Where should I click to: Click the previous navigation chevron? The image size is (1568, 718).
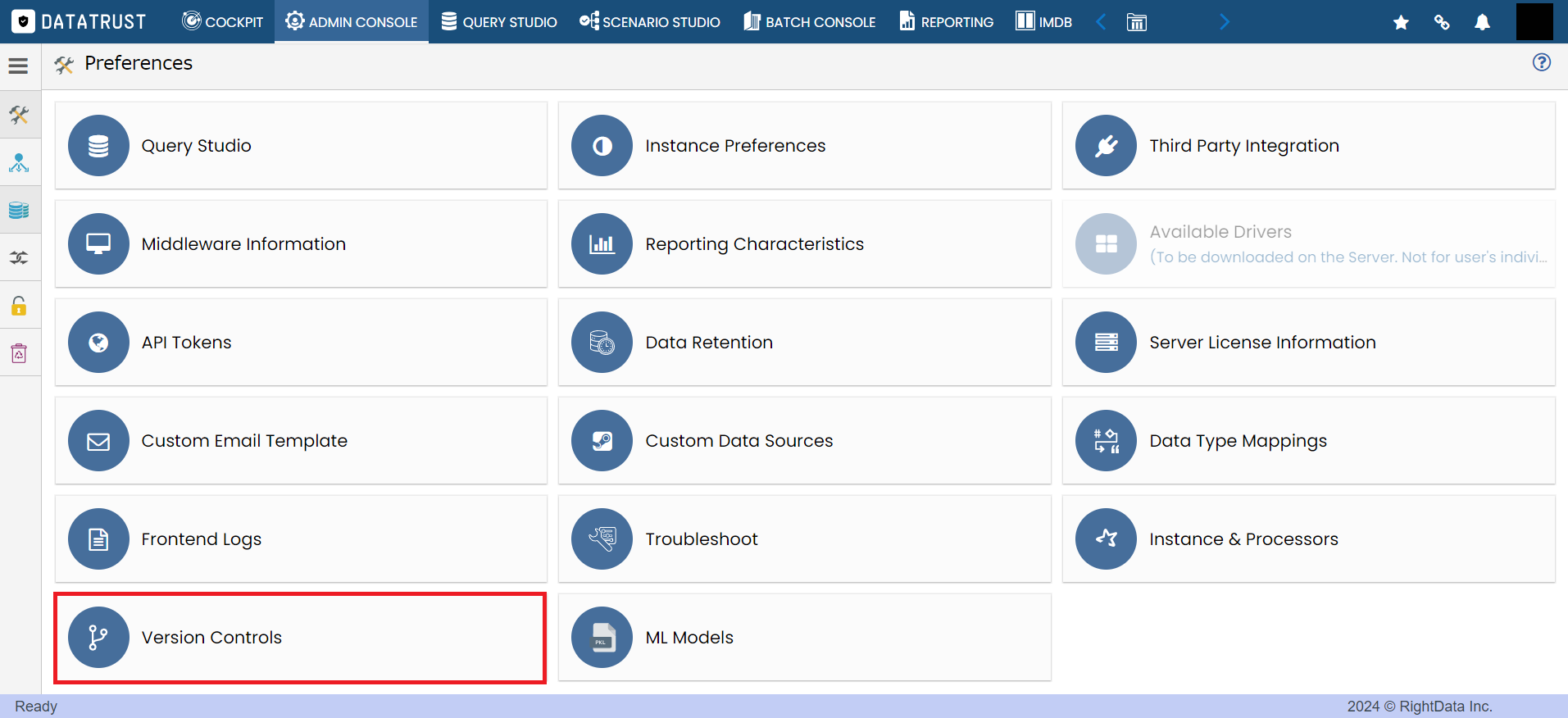tap(1101, 21)
